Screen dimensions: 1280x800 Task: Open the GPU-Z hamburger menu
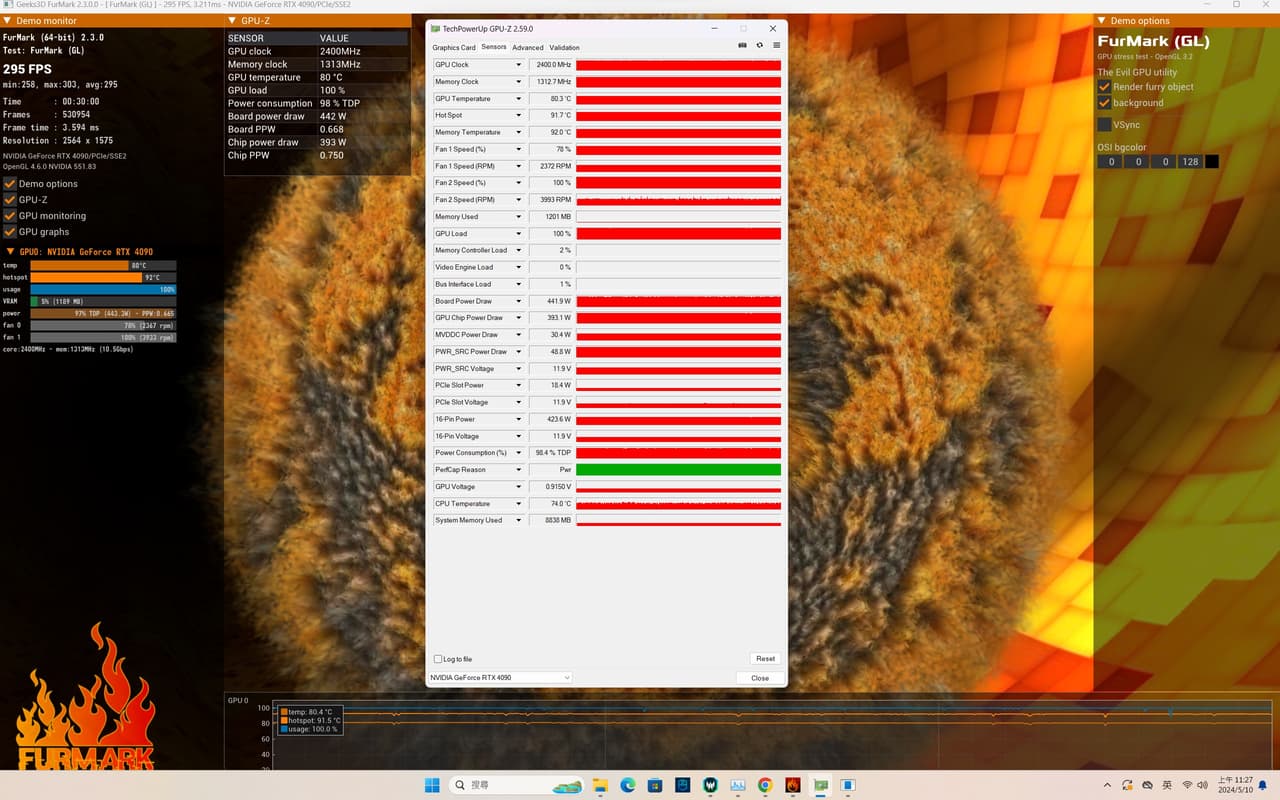(776, 45)
